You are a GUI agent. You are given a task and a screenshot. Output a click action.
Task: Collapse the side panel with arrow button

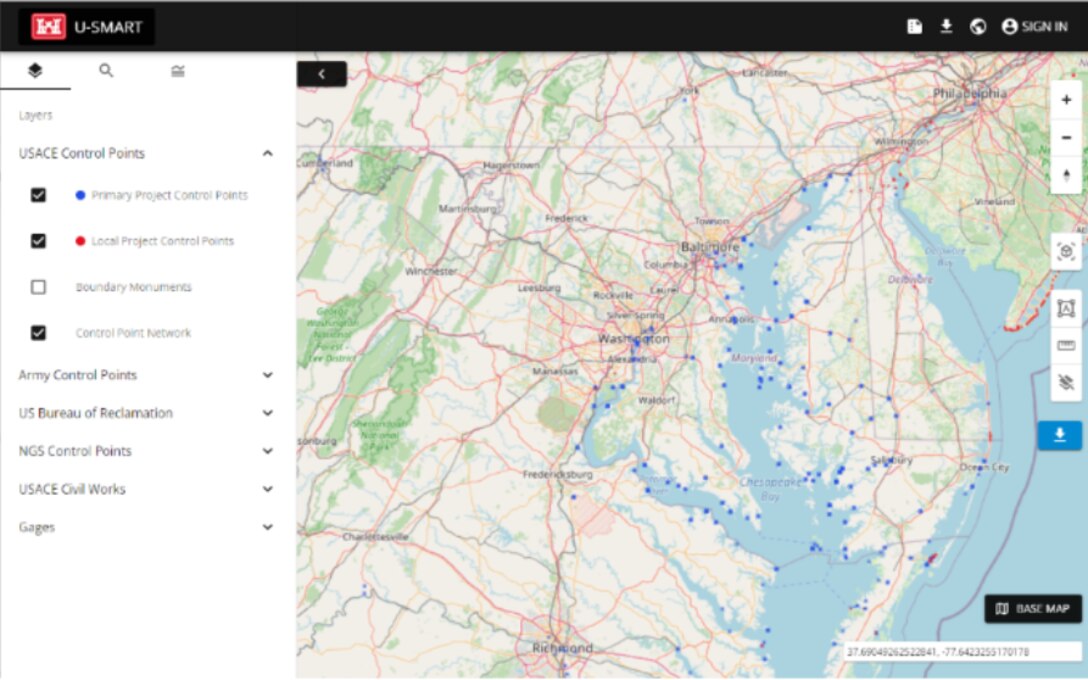[321, 74]
